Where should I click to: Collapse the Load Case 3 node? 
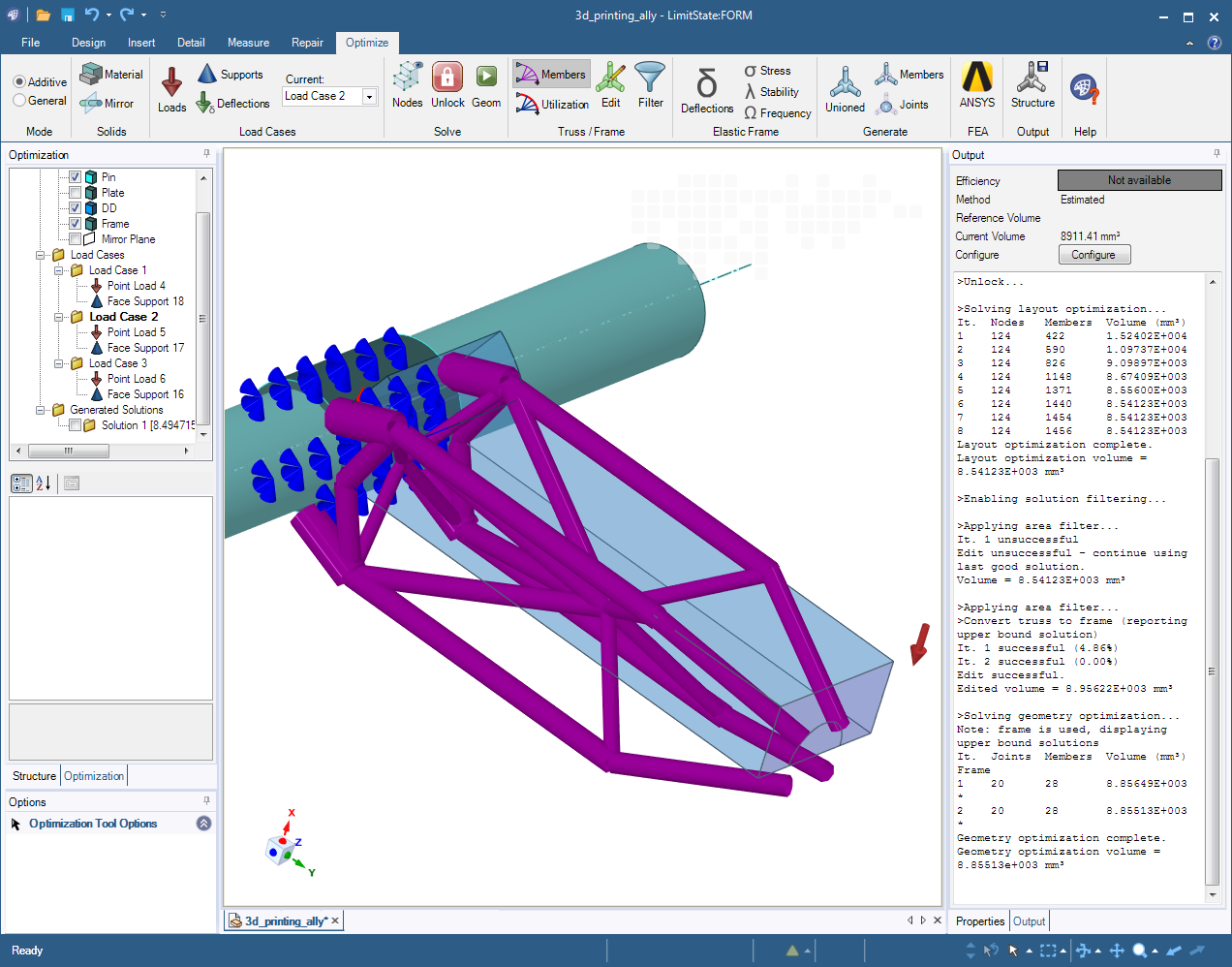(x=59, y=363)
